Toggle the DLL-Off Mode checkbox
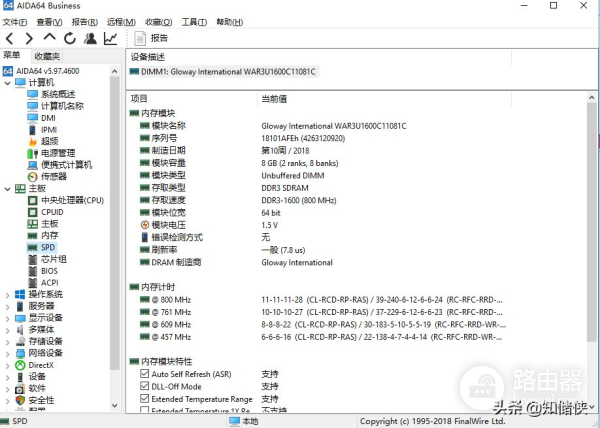 tap(144, 386)
